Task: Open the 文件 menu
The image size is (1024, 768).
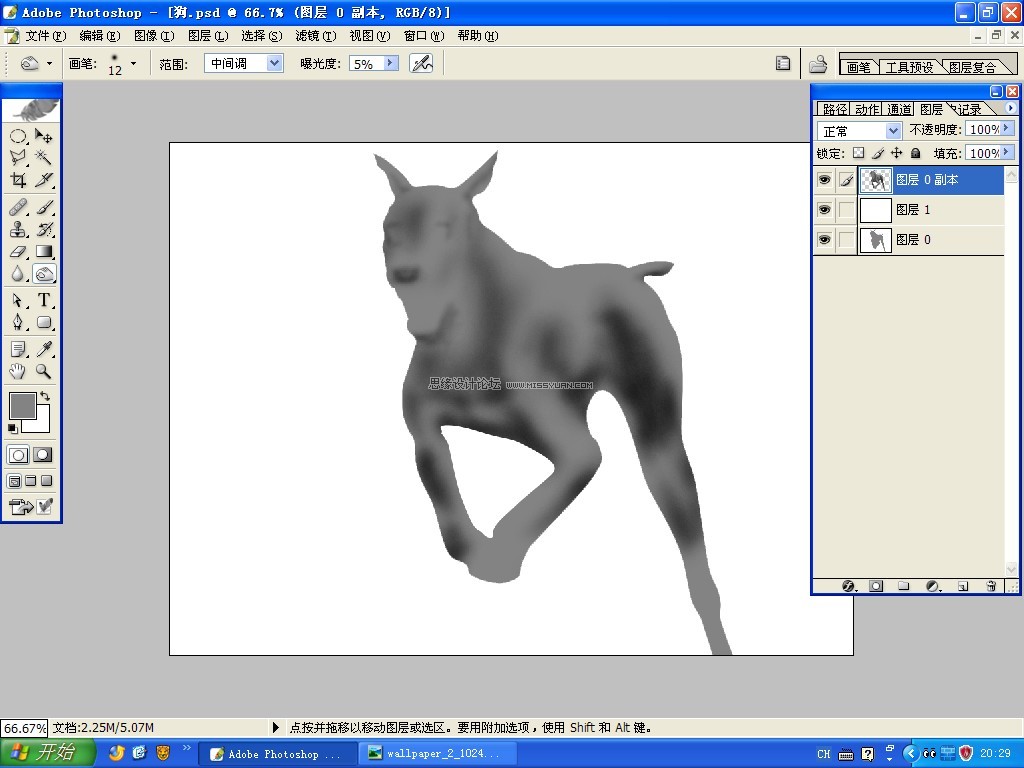Action: [45, 36]
